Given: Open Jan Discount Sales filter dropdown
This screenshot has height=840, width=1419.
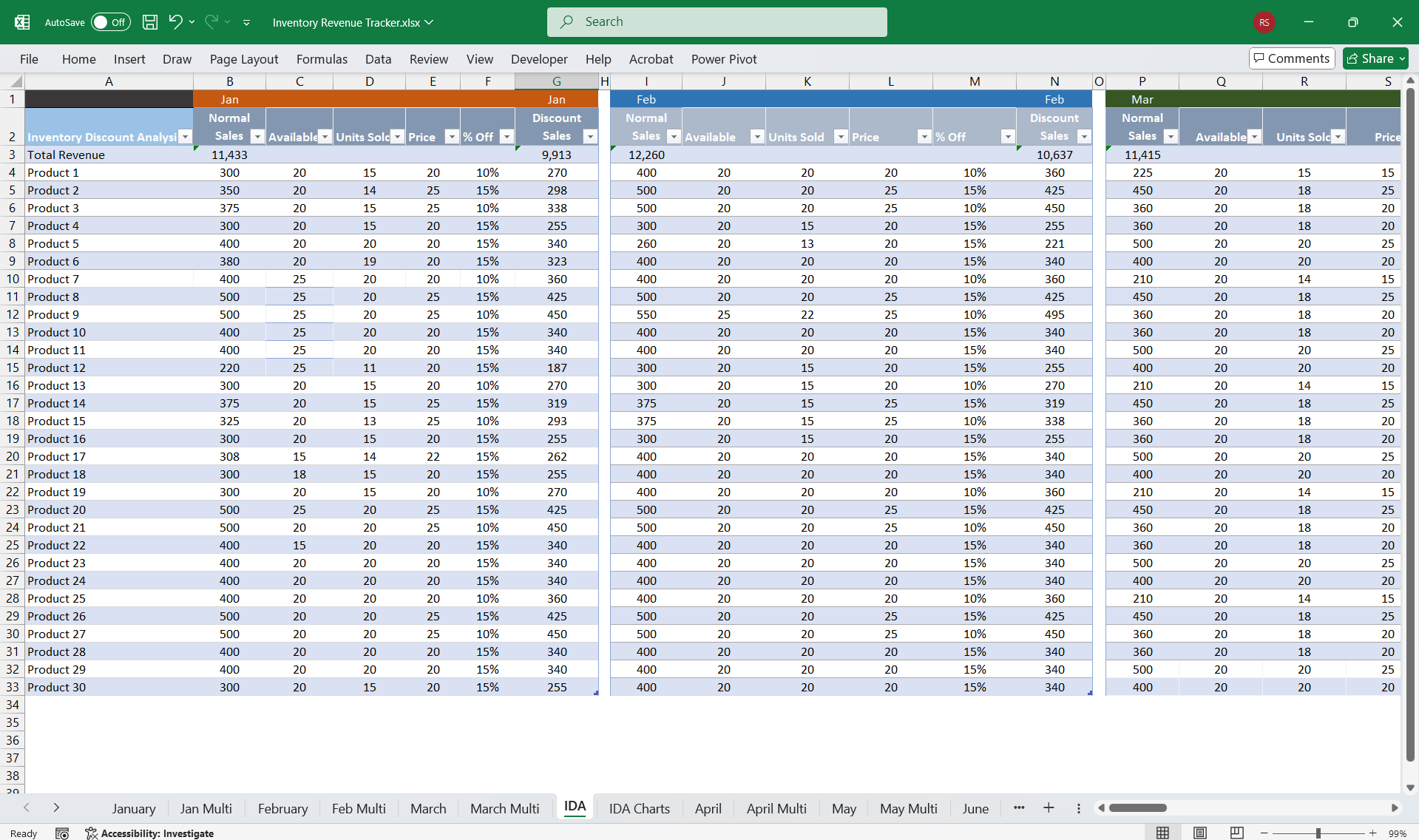Looking at the screenshot, I should [590, 137].
